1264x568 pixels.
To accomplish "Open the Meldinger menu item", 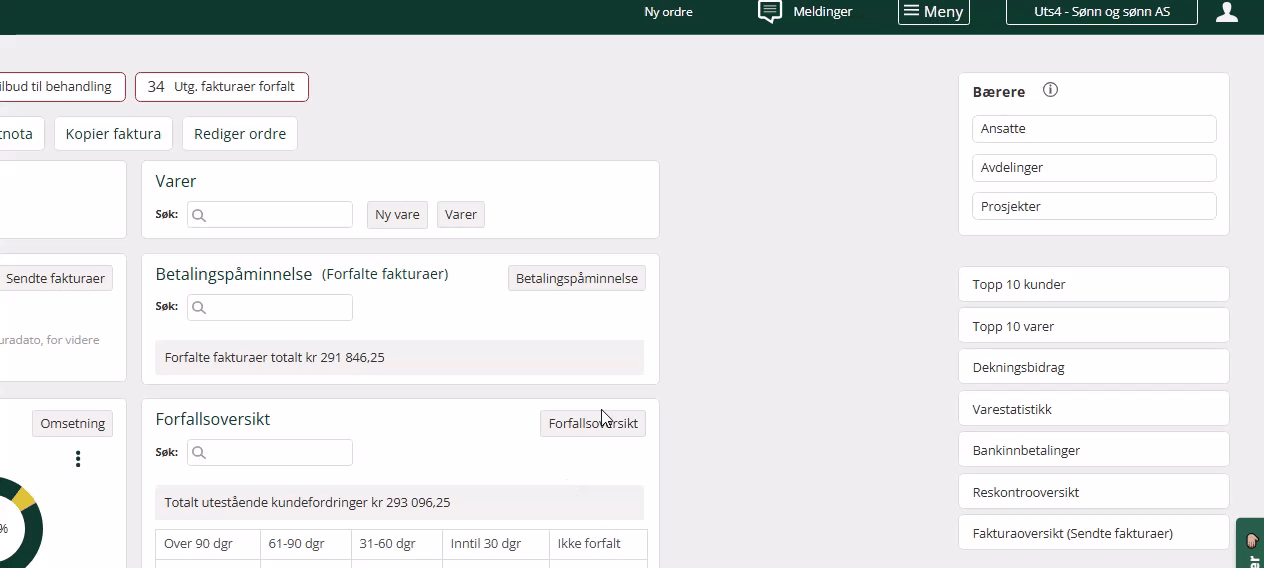I will click(x=822, y=12).
